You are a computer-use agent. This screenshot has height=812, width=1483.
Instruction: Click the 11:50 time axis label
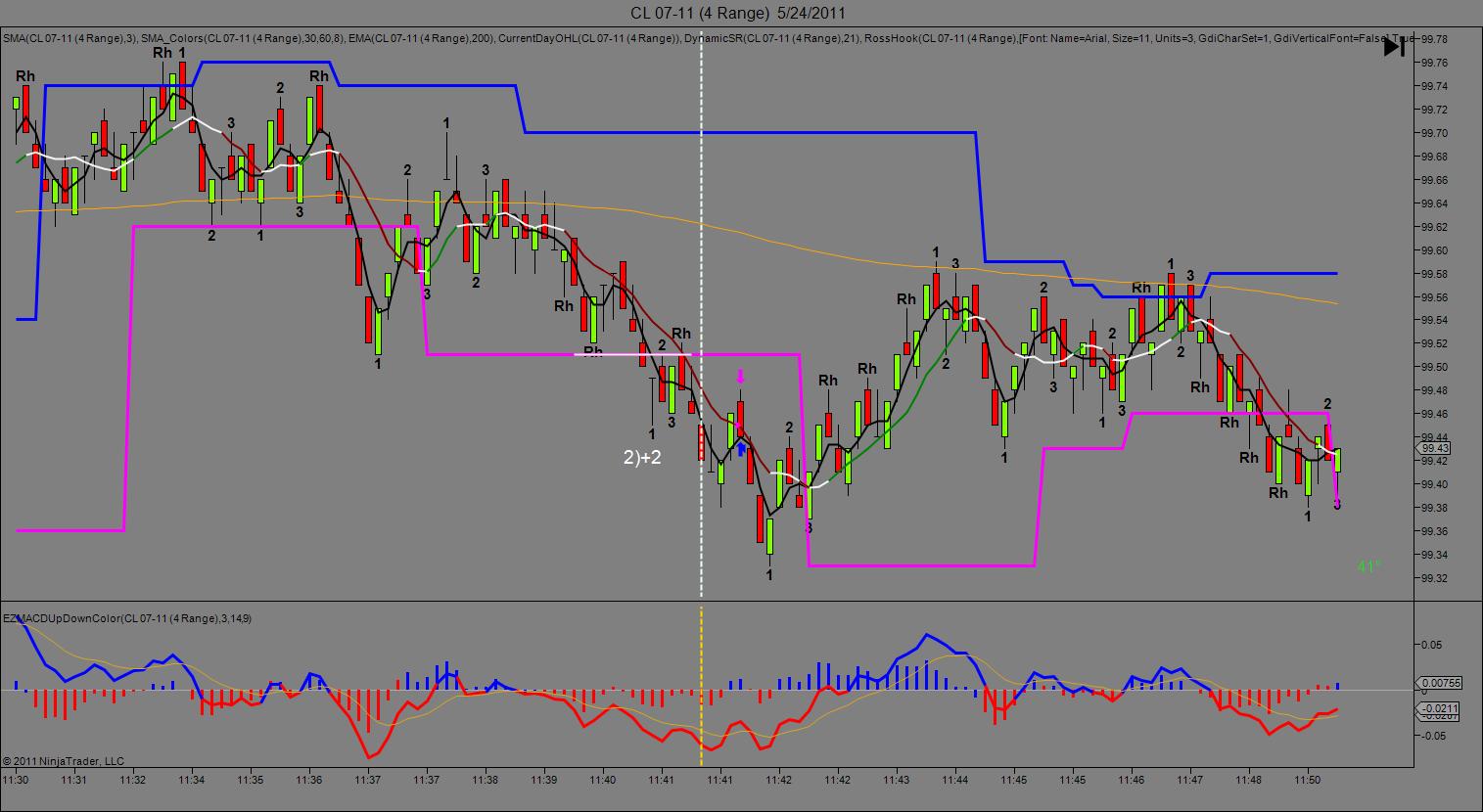coord(1308,780)
